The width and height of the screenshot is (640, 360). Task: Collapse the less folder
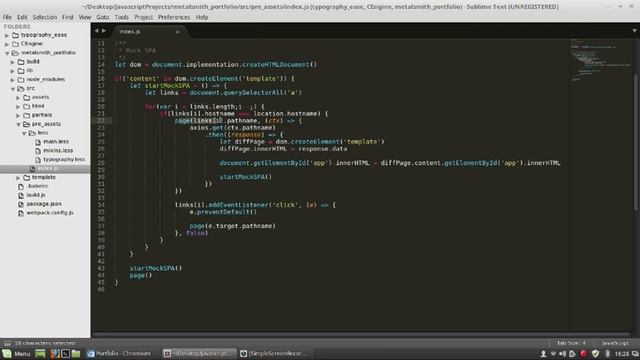(24, 133)
